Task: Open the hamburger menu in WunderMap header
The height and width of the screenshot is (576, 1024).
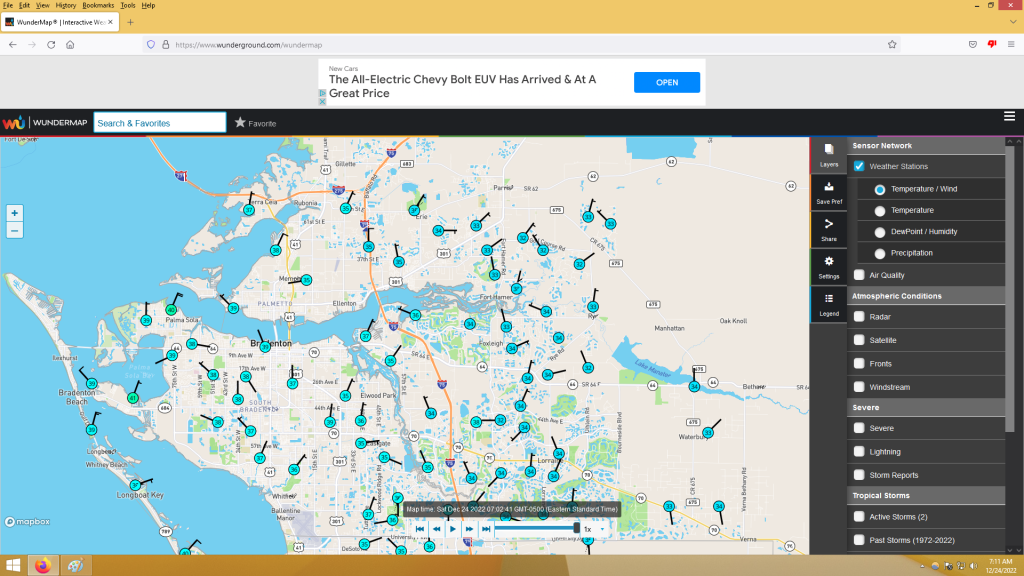Action: pos(1009,116)
